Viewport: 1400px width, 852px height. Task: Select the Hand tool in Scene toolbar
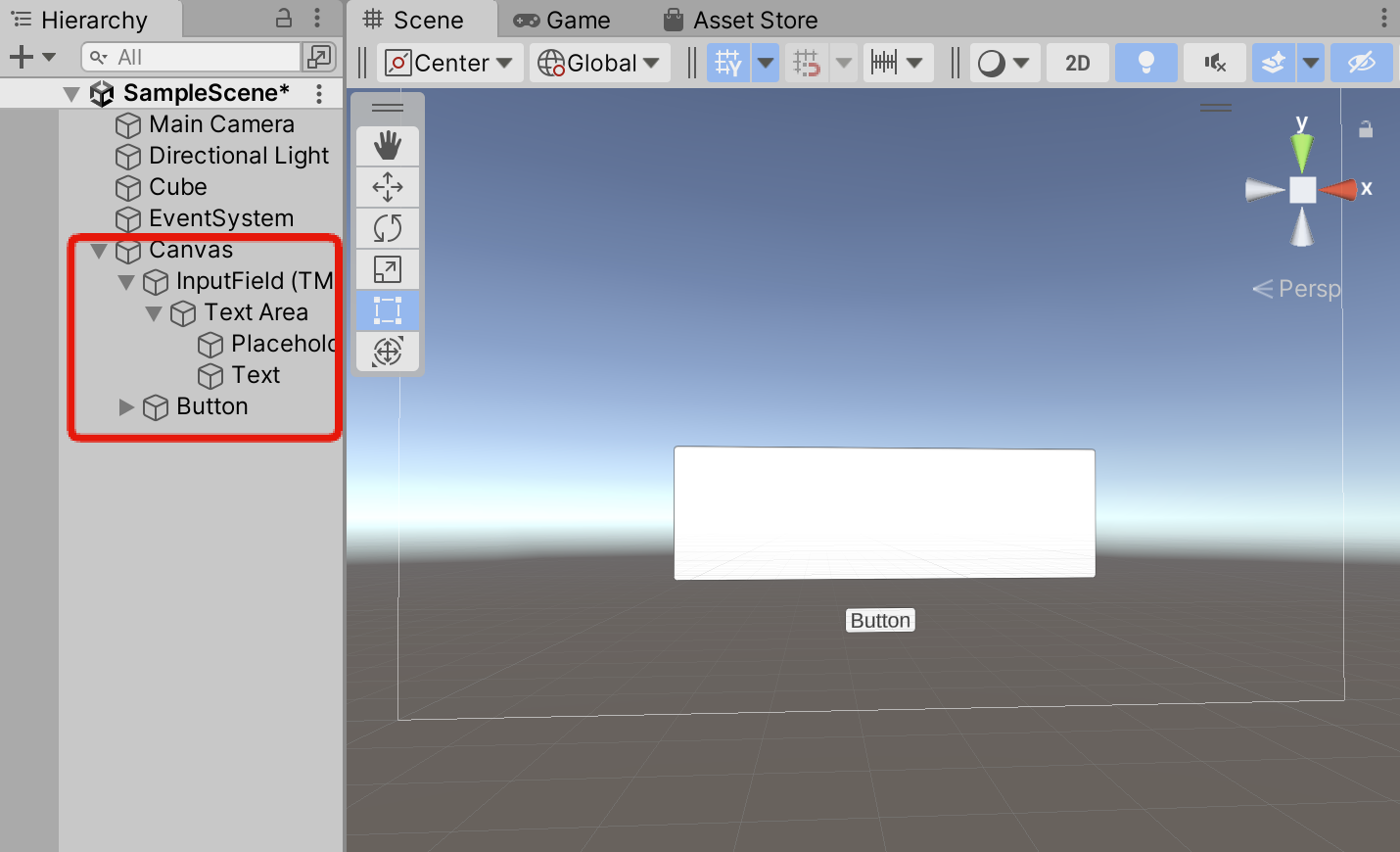[x=388, y=144]
